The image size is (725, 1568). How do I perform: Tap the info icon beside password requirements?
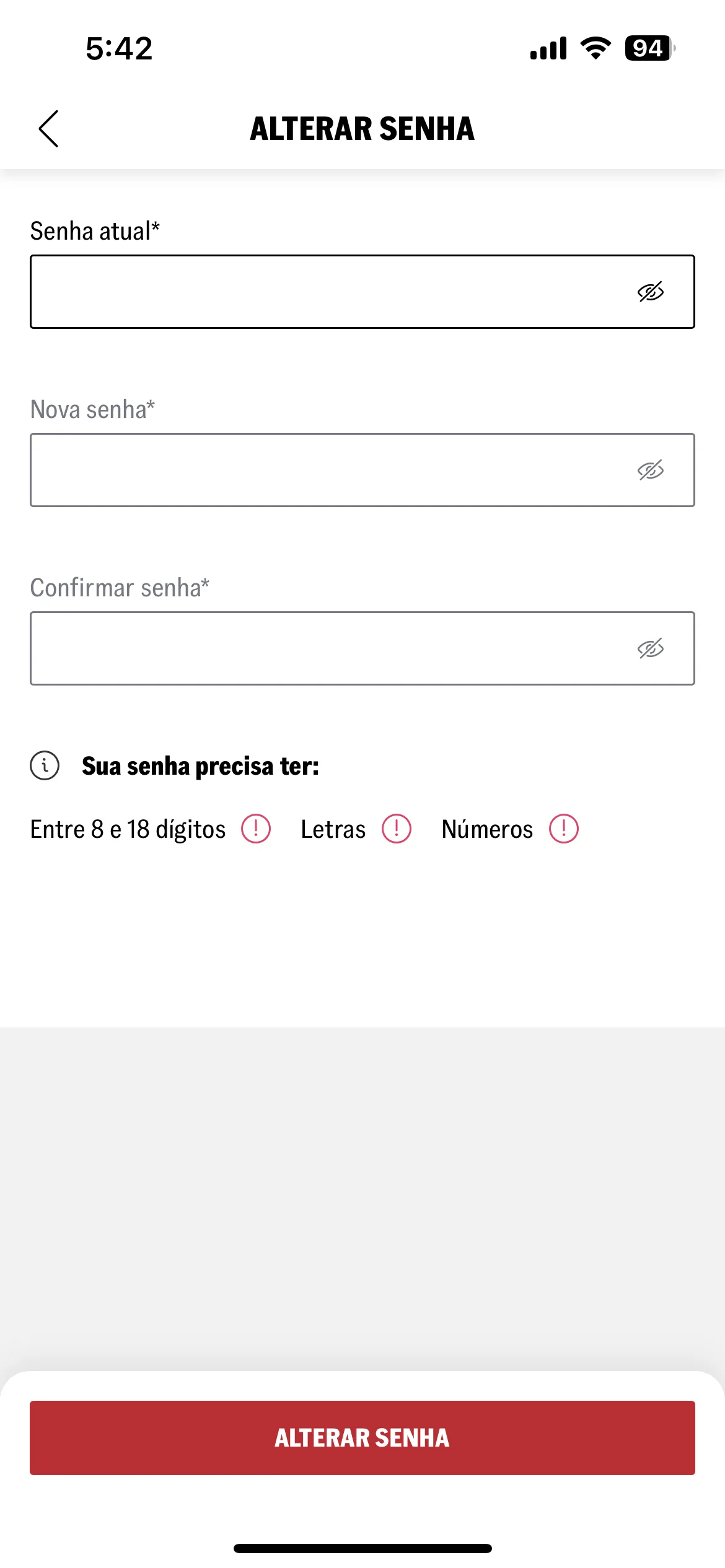tap(45, 766)
